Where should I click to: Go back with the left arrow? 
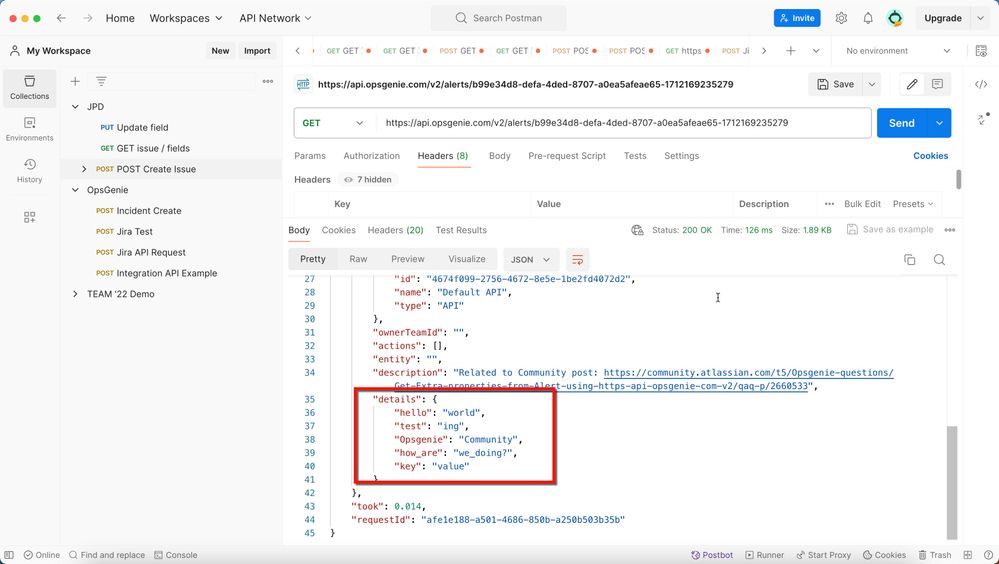tap(61, 18)
